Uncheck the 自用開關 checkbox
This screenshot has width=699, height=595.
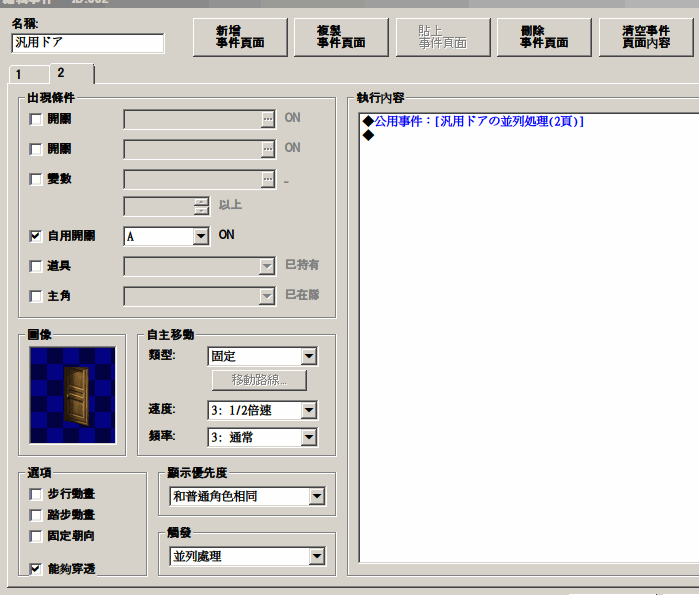tap(36, 236)
